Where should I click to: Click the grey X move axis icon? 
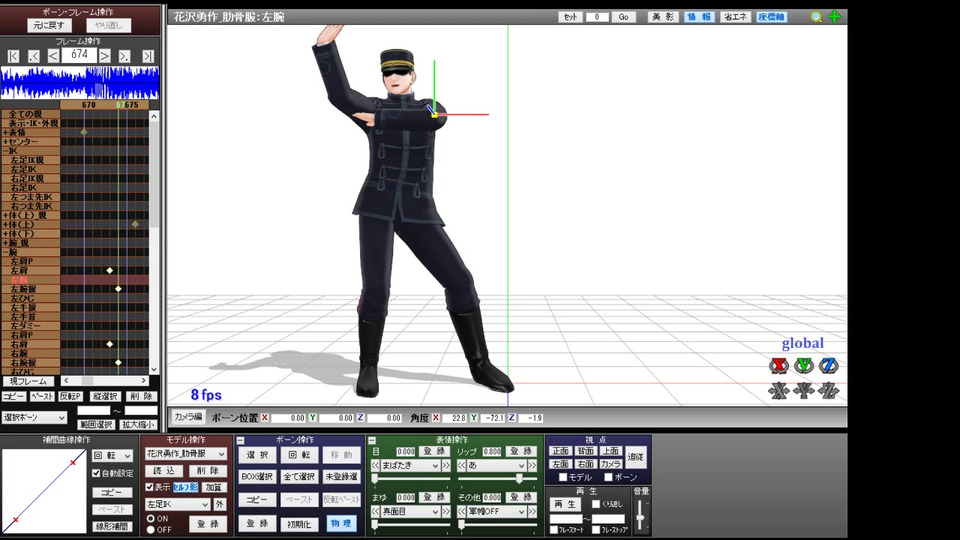click(778, 391)
